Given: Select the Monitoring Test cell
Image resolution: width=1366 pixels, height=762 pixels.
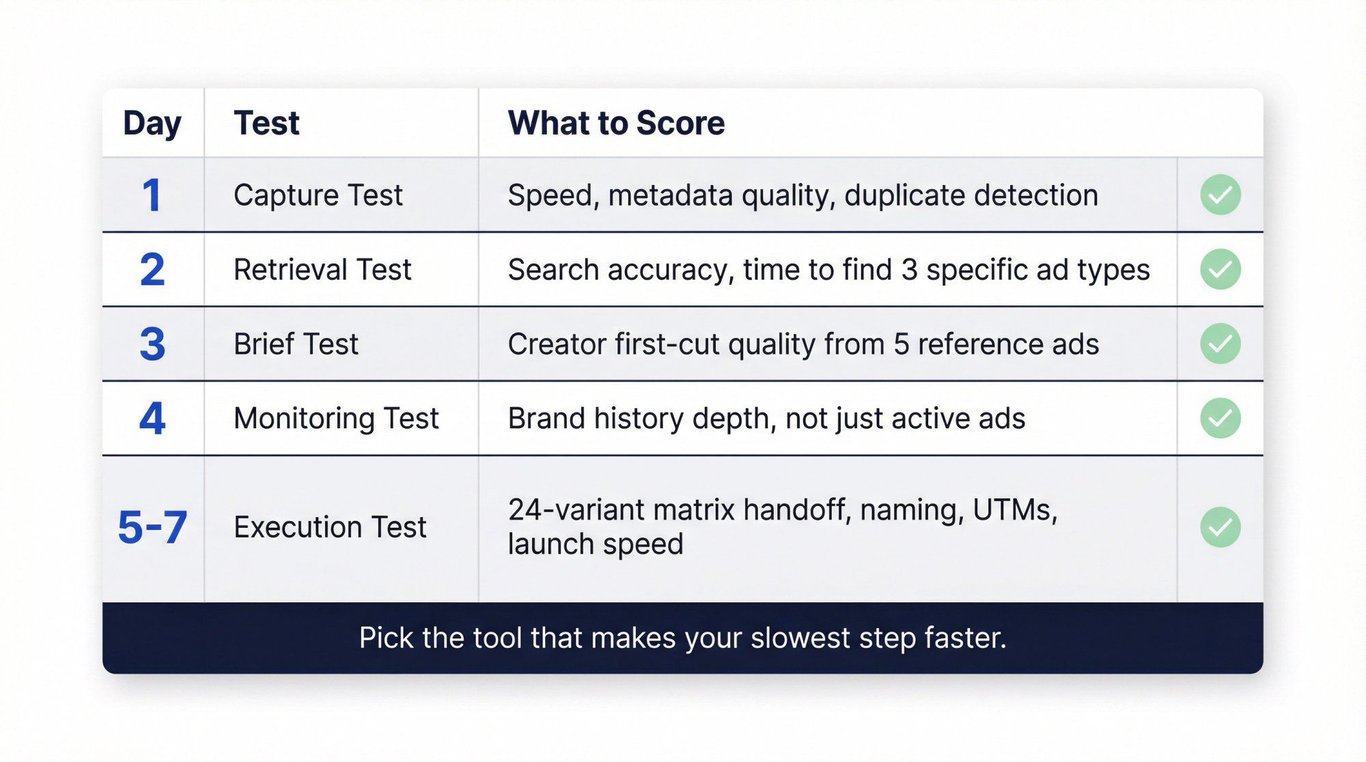Looking at the screenshot, I should [336, 418].
